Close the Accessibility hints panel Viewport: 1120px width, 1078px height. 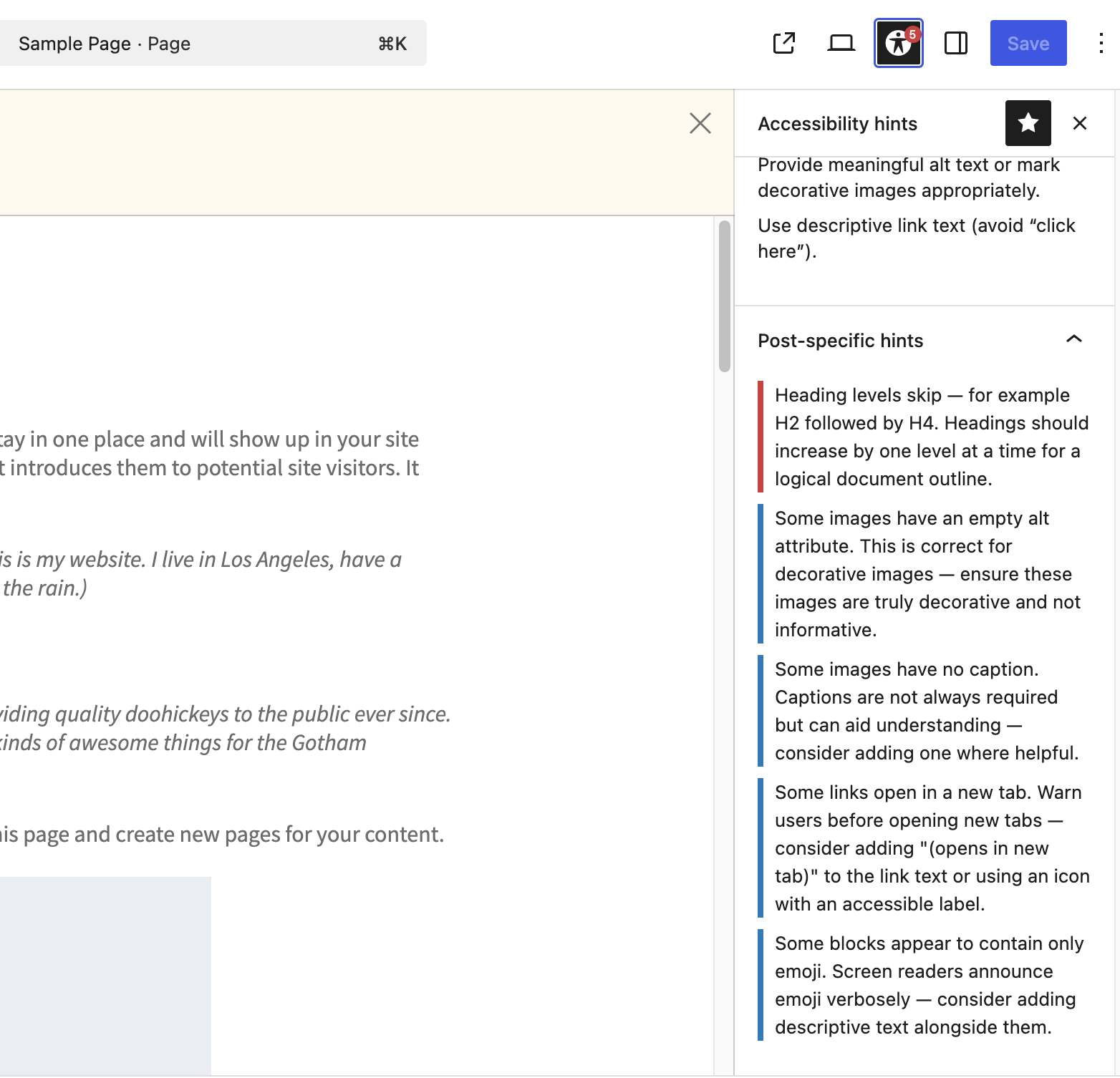tap(1080, 123)
